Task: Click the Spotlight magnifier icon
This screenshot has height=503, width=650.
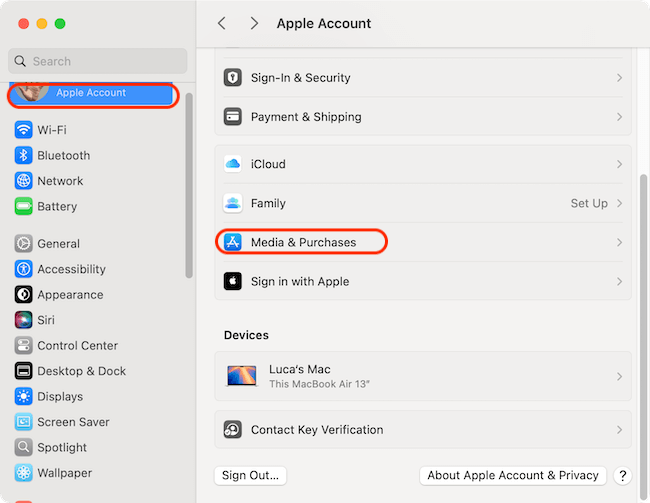Action: [x=24, y=447]
